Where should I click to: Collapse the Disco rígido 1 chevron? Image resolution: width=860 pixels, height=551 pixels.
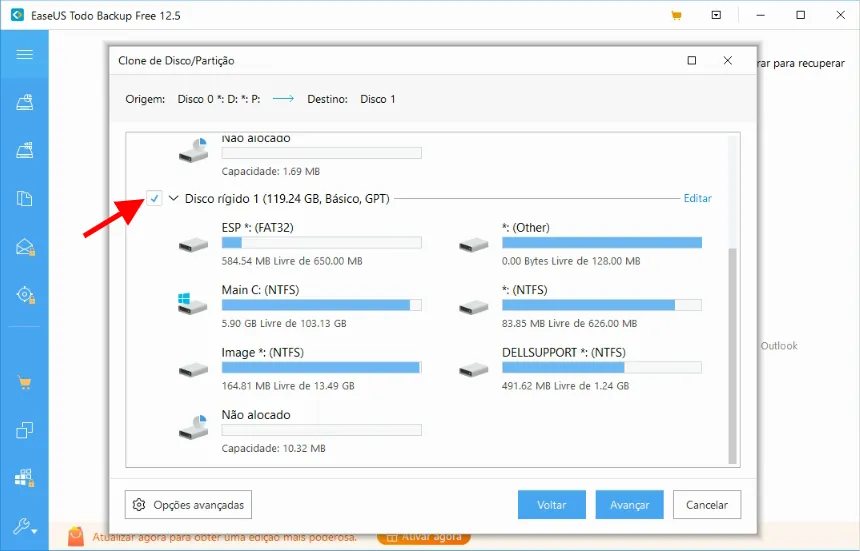(x=174, y=198)
